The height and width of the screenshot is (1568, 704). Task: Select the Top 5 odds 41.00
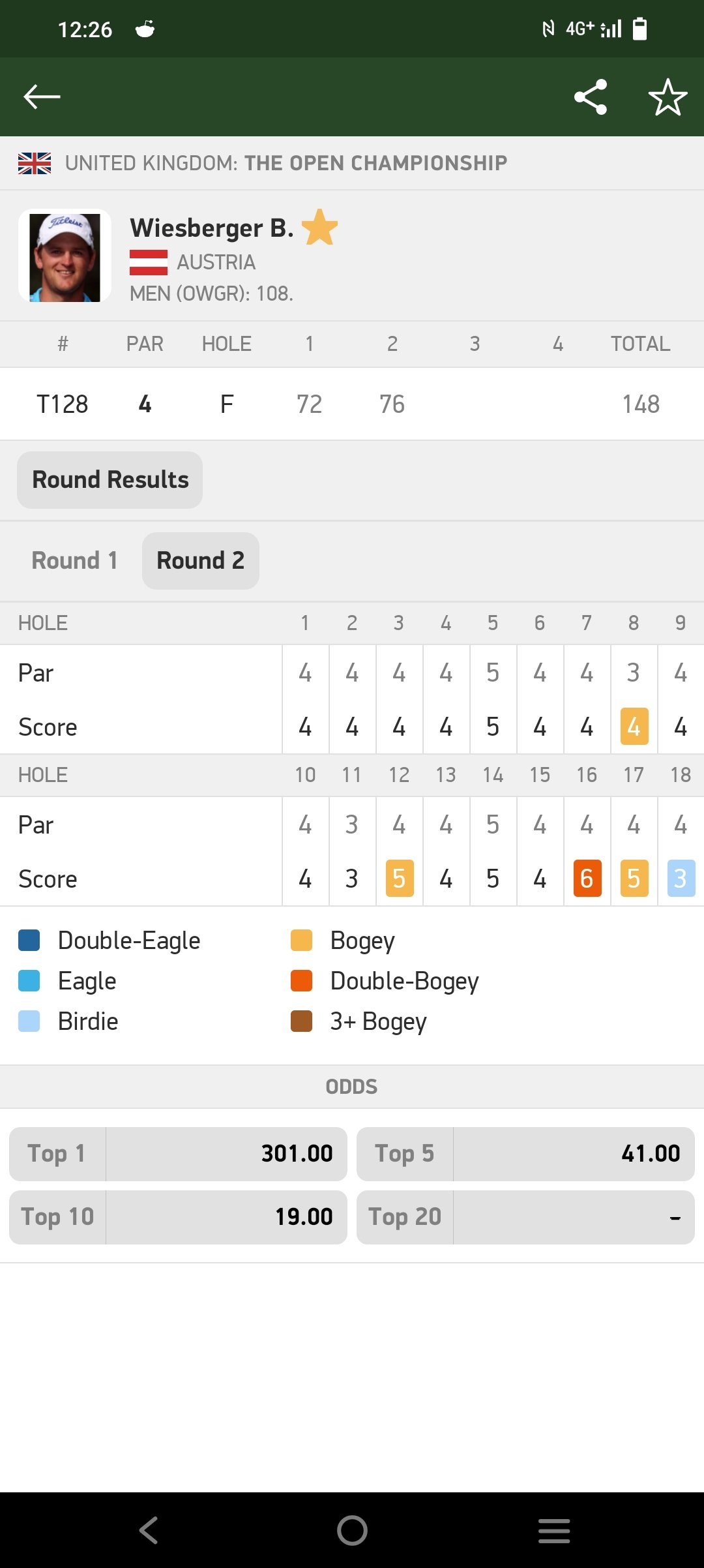coord(525,1154)
